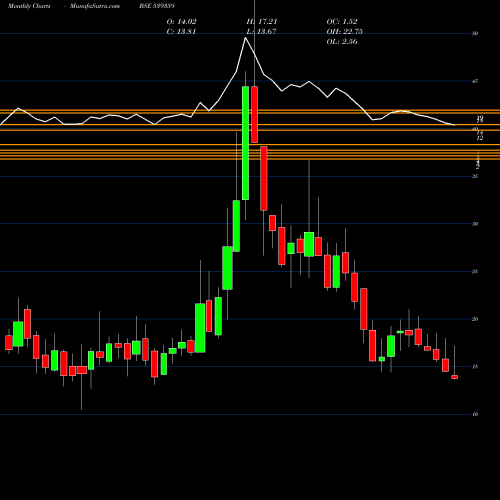This screenshot has height=500, width=500.
Task: Click the 35 price axis label
Action: pyautogui.click(x=475, y=176)
